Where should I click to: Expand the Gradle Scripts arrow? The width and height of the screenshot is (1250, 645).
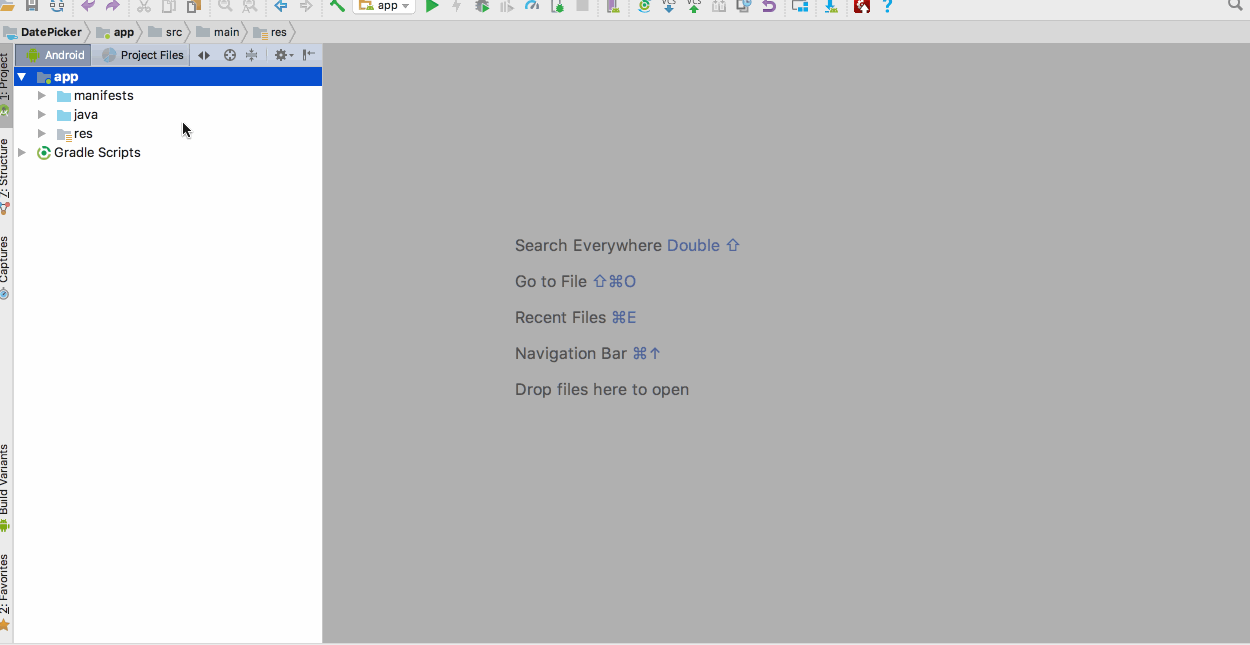tap(22, 153)
